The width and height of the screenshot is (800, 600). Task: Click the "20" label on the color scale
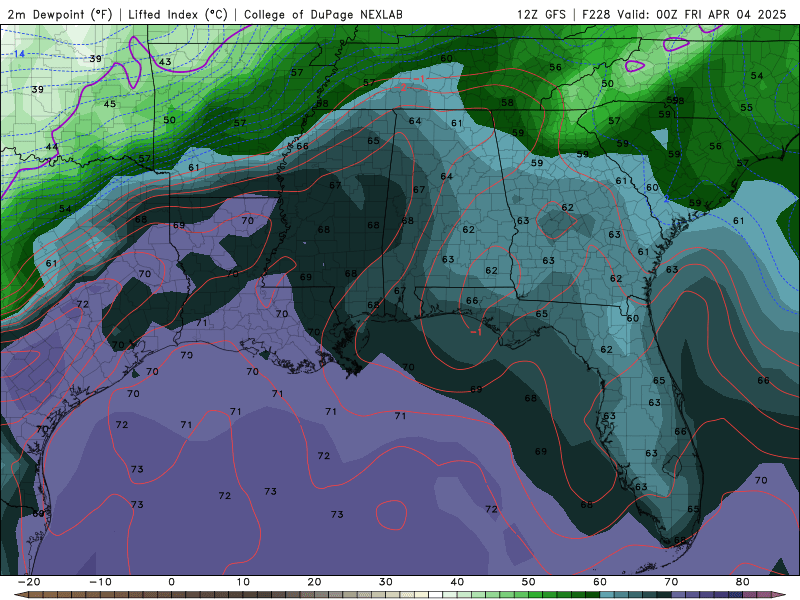[314, 582]
